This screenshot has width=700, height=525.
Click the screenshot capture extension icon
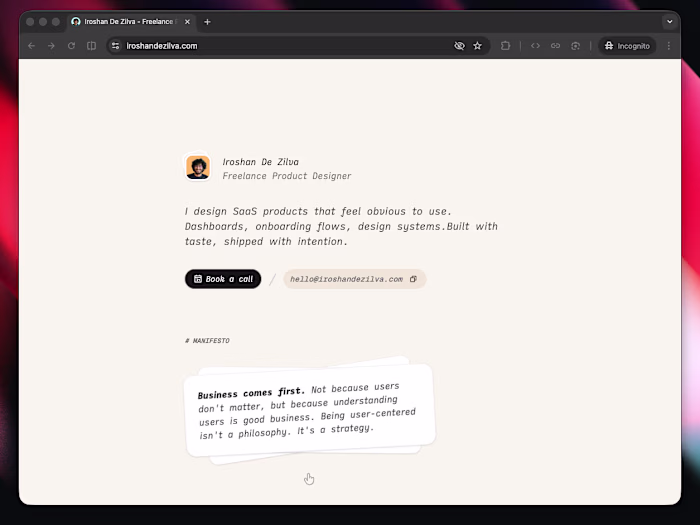575,46
